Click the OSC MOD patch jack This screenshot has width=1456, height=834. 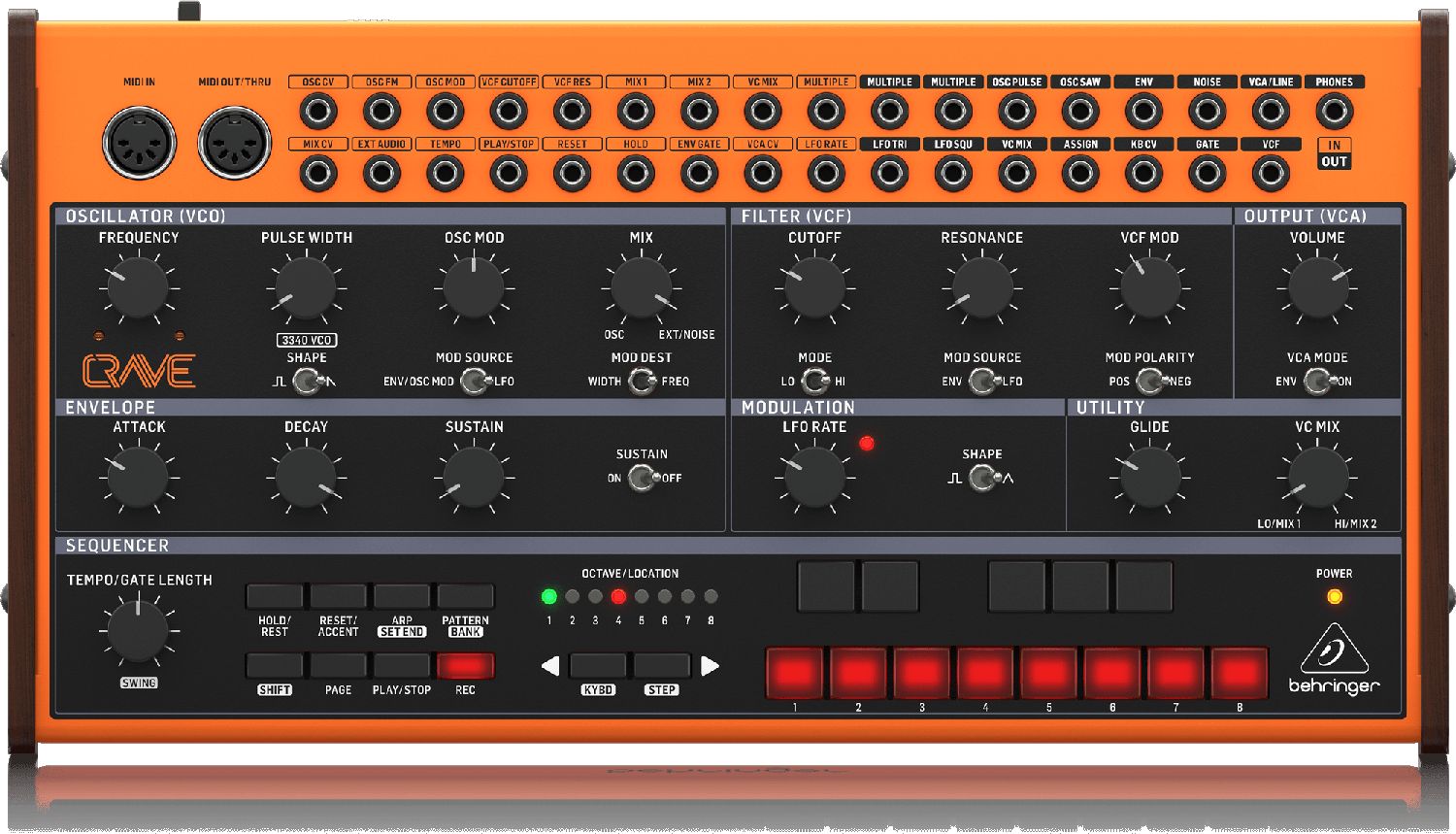[x=446, y=112]
